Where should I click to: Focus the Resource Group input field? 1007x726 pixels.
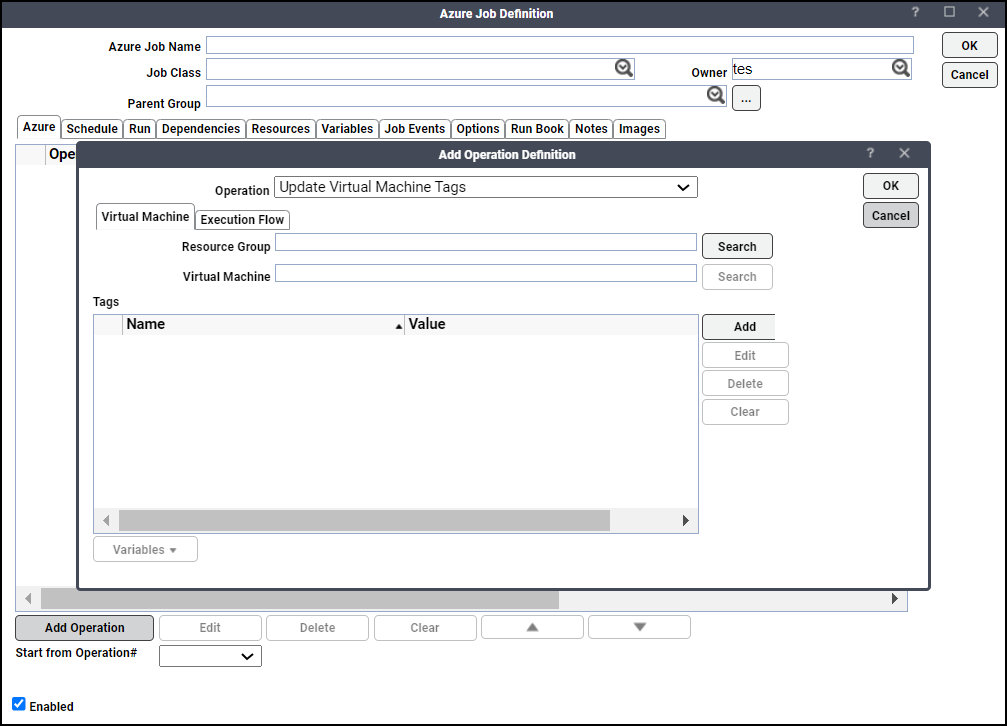[x=486, y=242]
